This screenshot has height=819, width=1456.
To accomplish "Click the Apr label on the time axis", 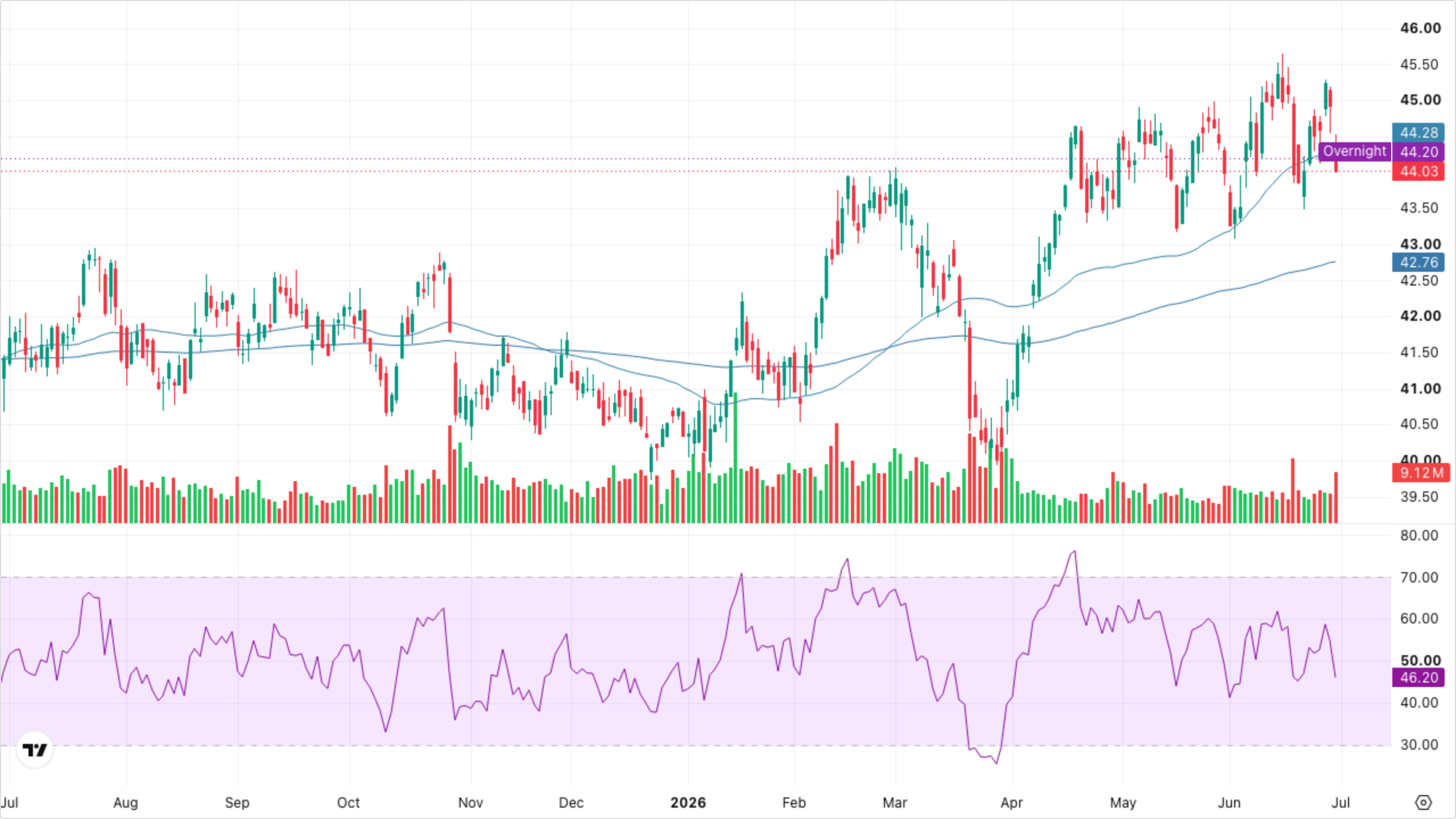I will (x=1012, y=803).
